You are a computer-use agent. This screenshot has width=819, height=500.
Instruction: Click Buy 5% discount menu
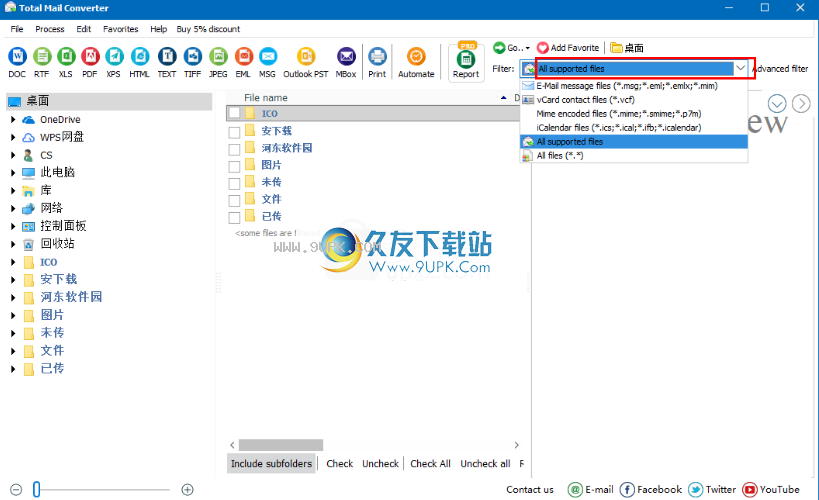[x=208, y=29]
